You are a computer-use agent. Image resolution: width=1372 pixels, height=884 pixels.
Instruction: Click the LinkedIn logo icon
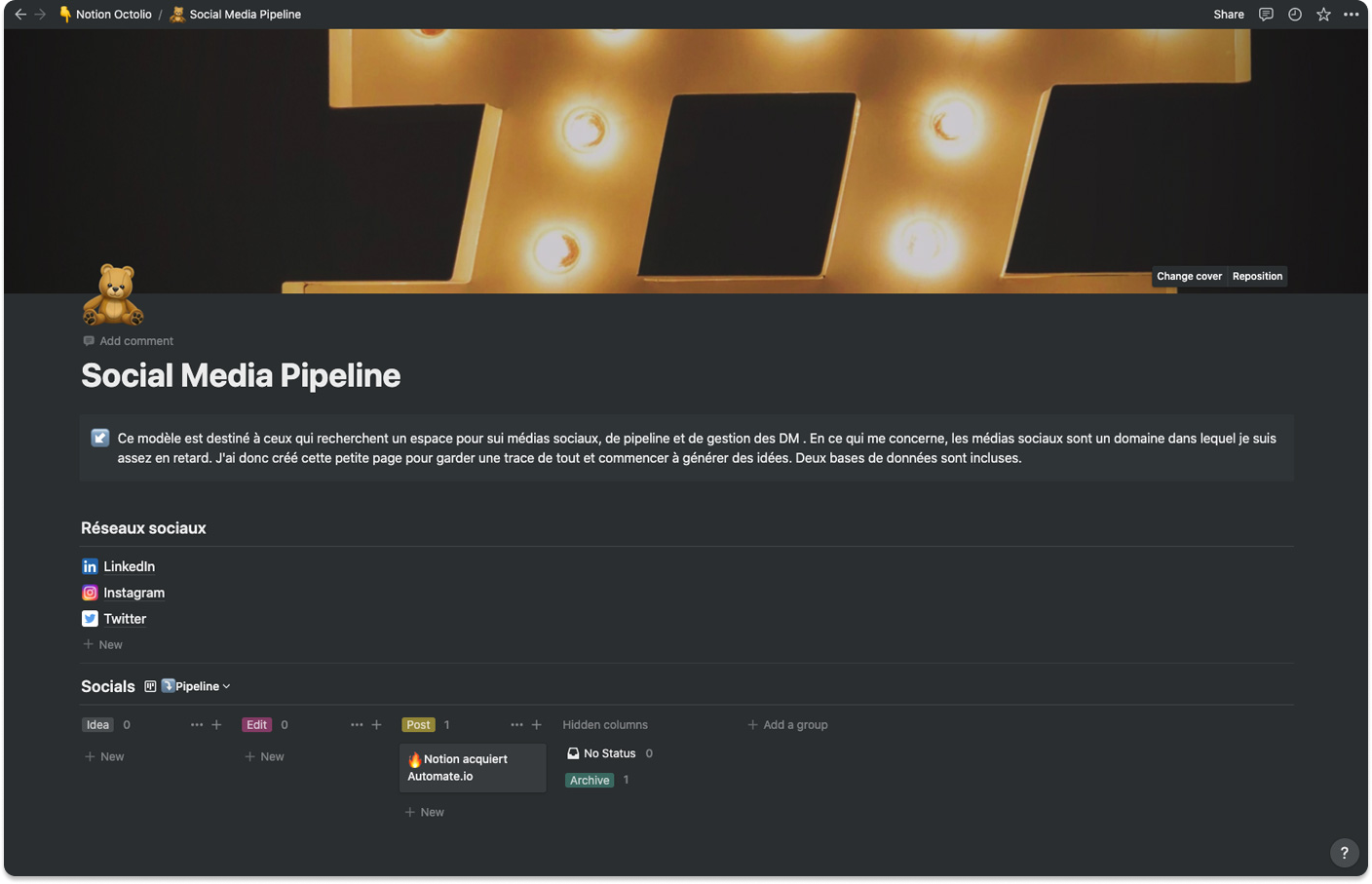[x=90, y=566]
